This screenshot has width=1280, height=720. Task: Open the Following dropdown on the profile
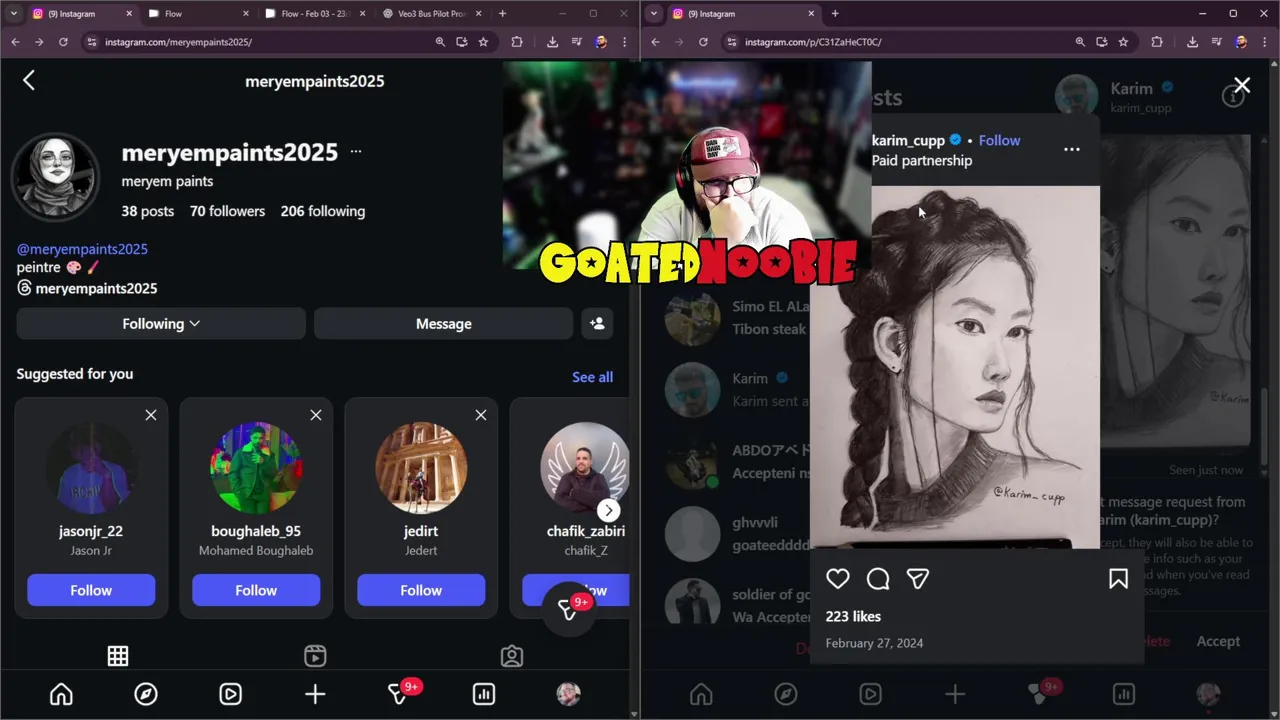[x=161, y=323]
